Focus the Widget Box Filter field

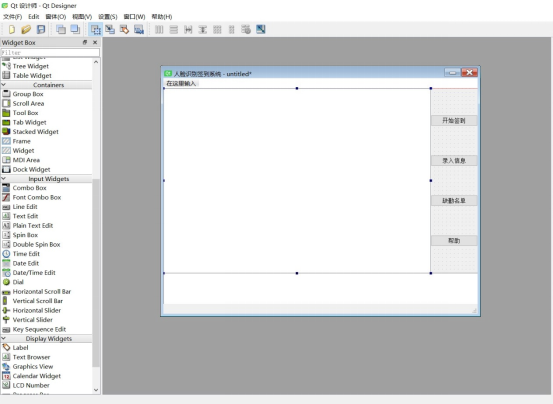coord(50,53)
